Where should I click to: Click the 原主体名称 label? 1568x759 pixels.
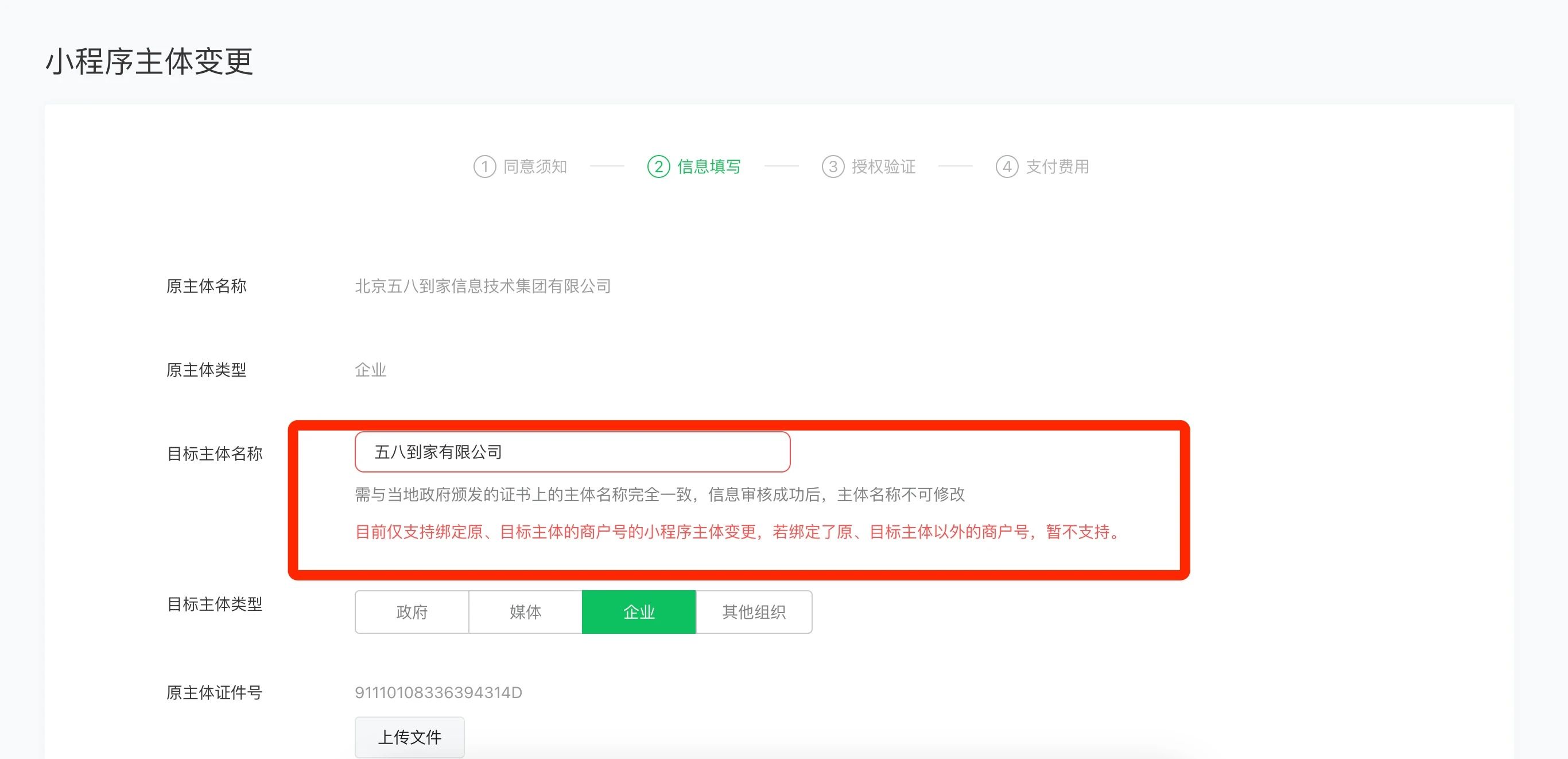coord(207,286)
